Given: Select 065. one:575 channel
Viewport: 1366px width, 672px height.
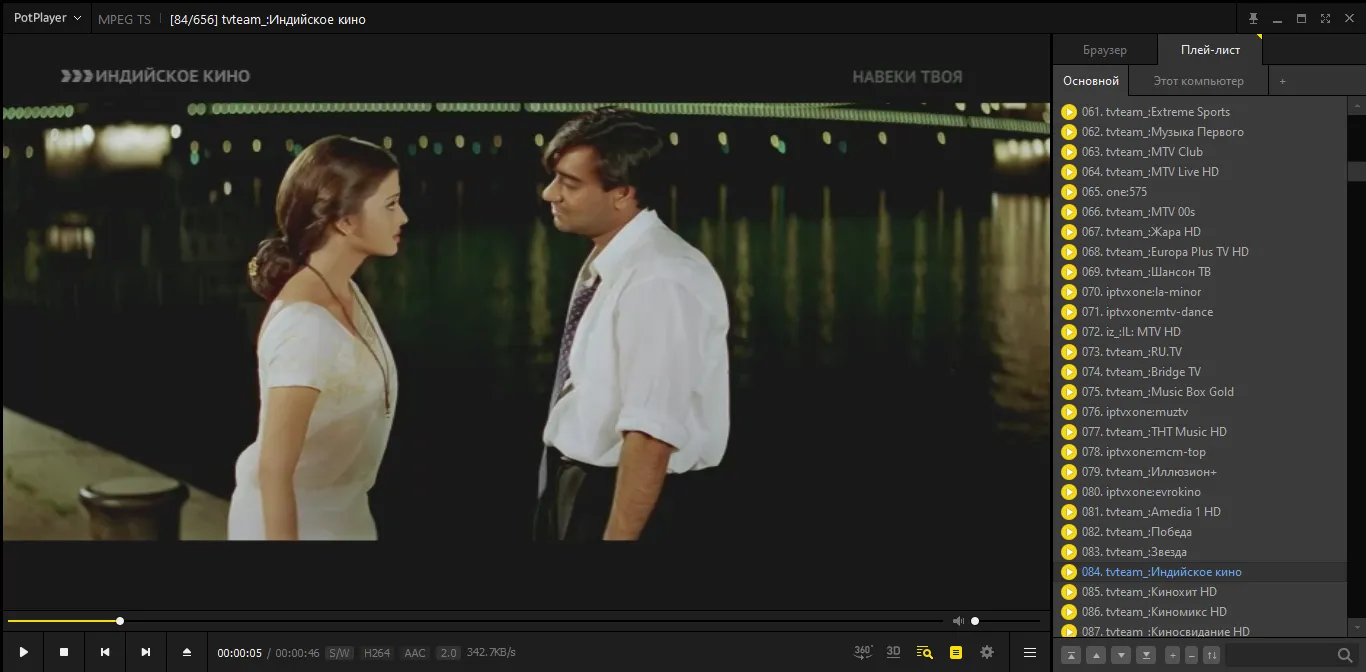Looking at the screenshot, I should (1200, 192).
